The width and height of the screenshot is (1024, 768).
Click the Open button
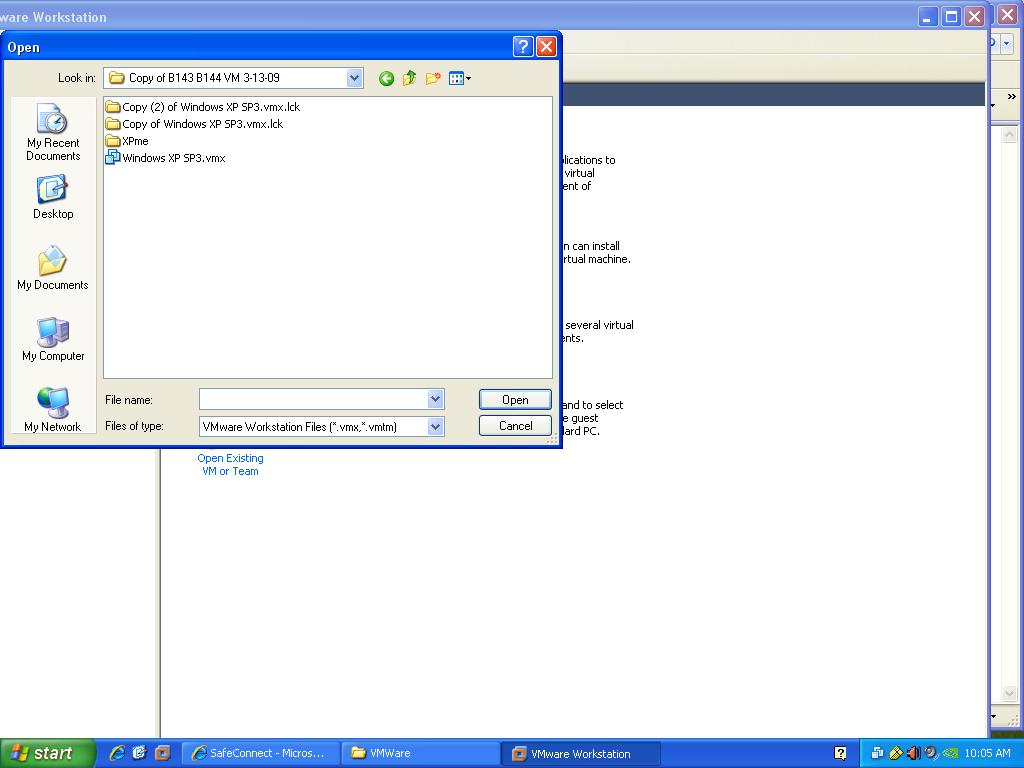point(515,400)
